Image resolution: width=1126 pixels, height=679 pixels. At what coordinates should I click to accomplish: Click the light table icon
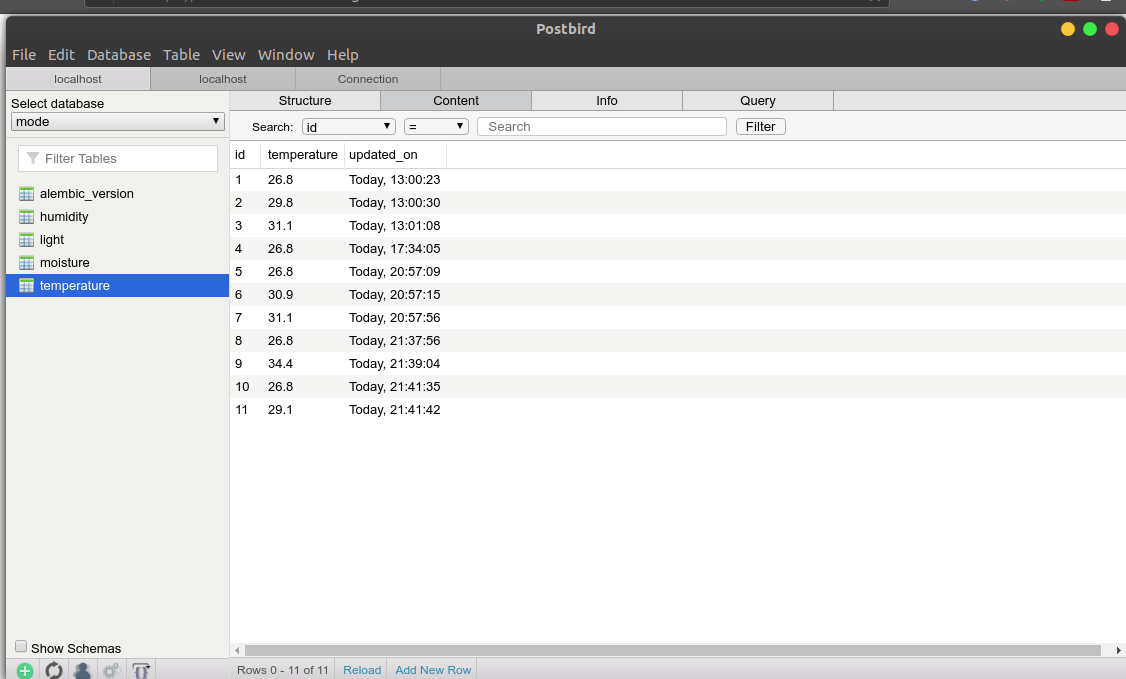27,240
